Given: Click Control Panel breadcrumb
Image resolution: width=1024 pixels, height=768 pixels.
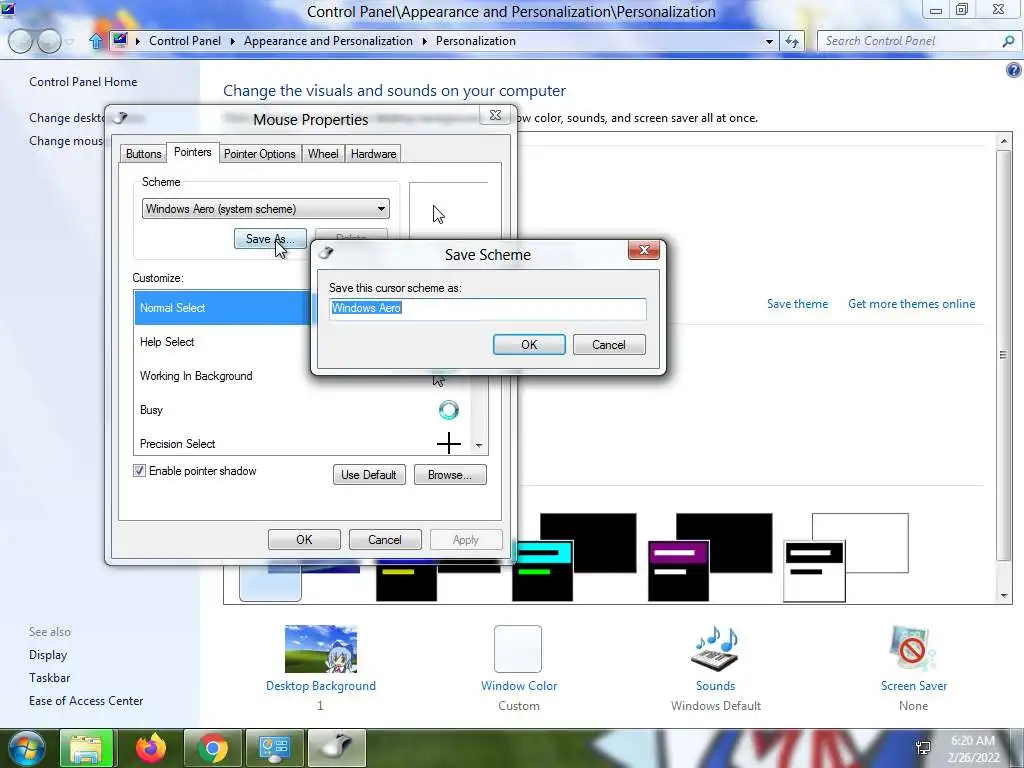Looking at the screenshot, I should pos(185,41).
